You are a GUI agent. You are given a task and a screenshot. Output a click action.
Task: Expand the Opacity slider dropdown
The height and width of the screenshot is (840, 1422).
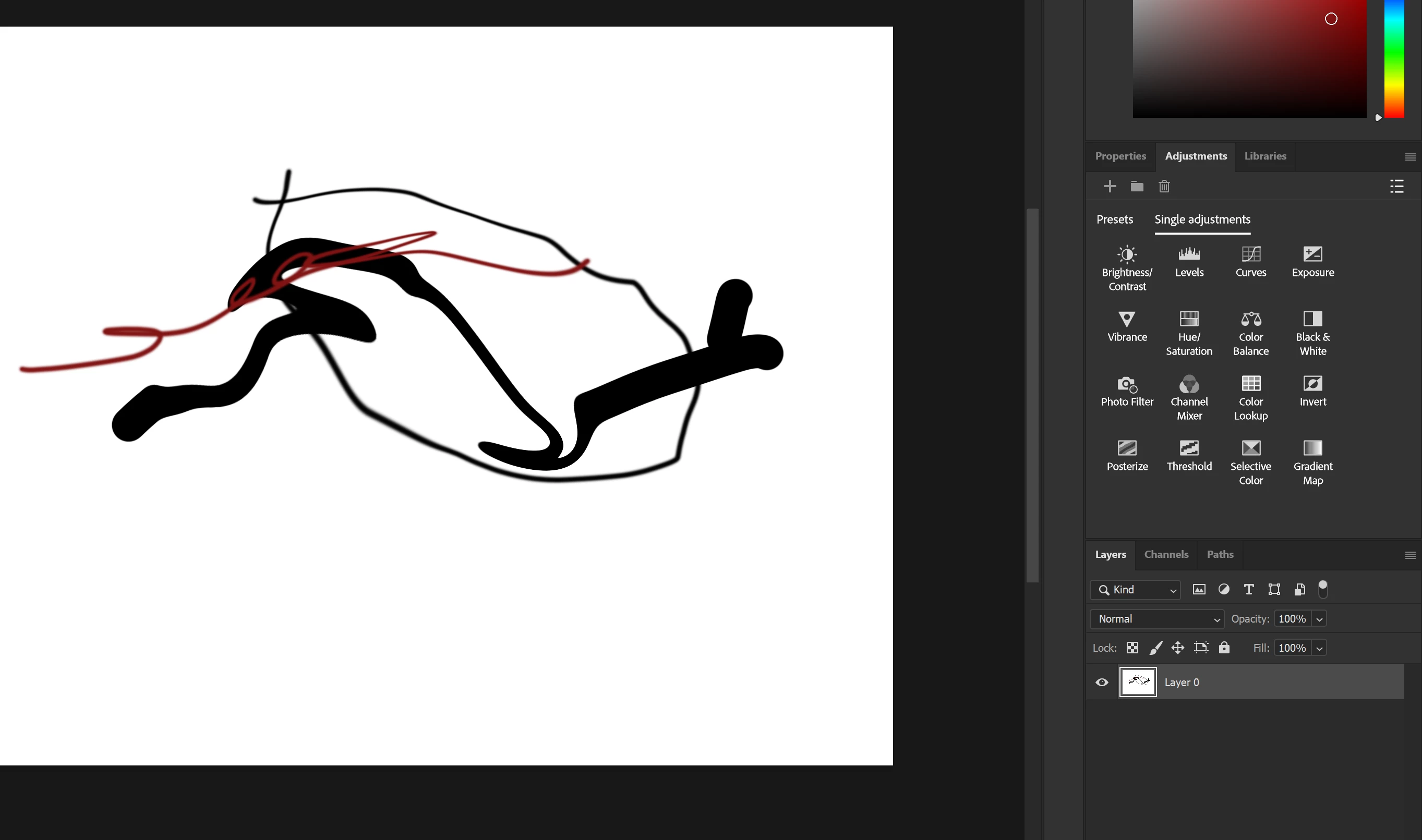(x=1319, y=619)
